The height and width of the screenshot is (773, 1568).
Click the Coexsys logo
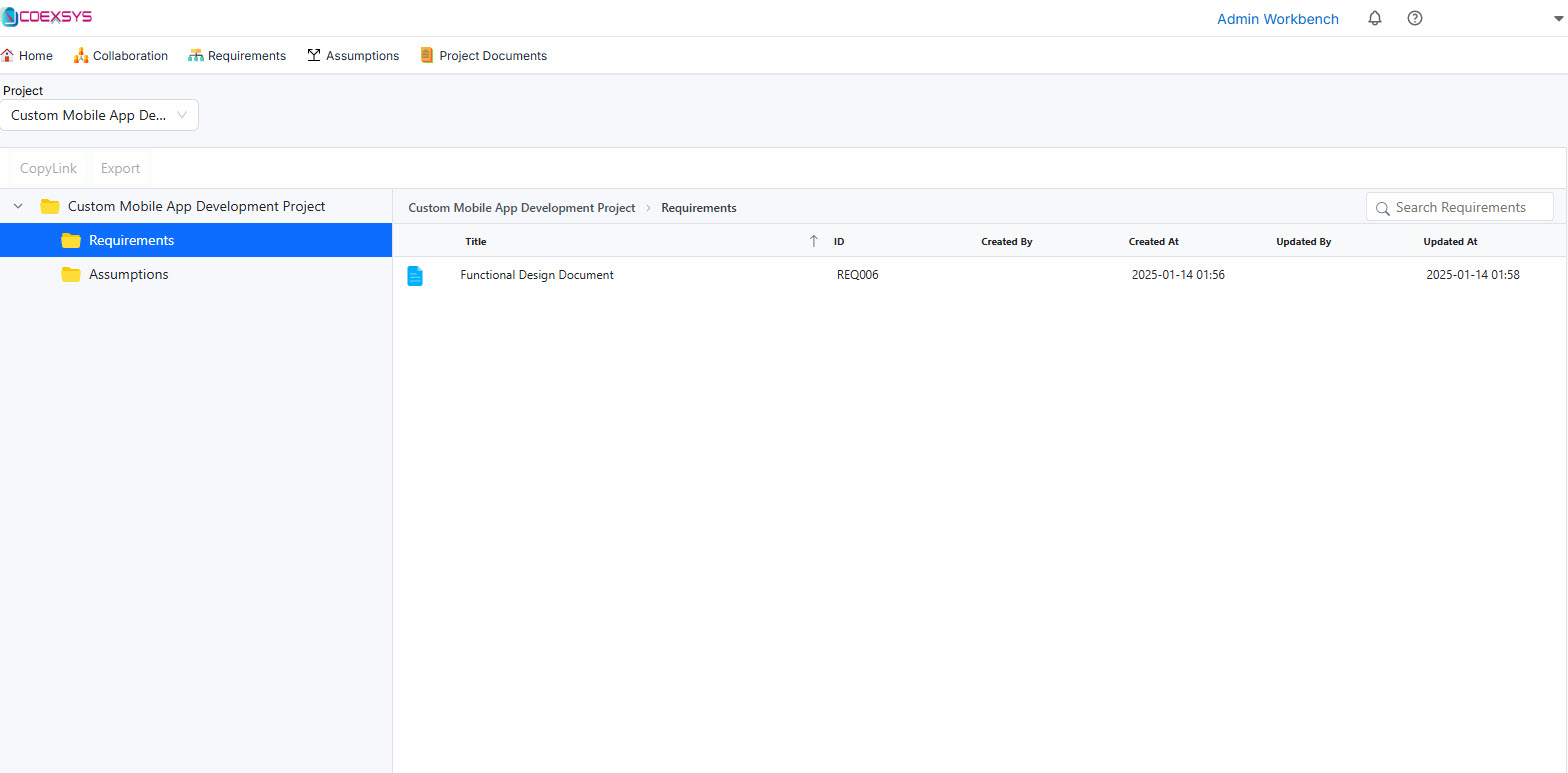pyautogui.click(x=46, y=17)
